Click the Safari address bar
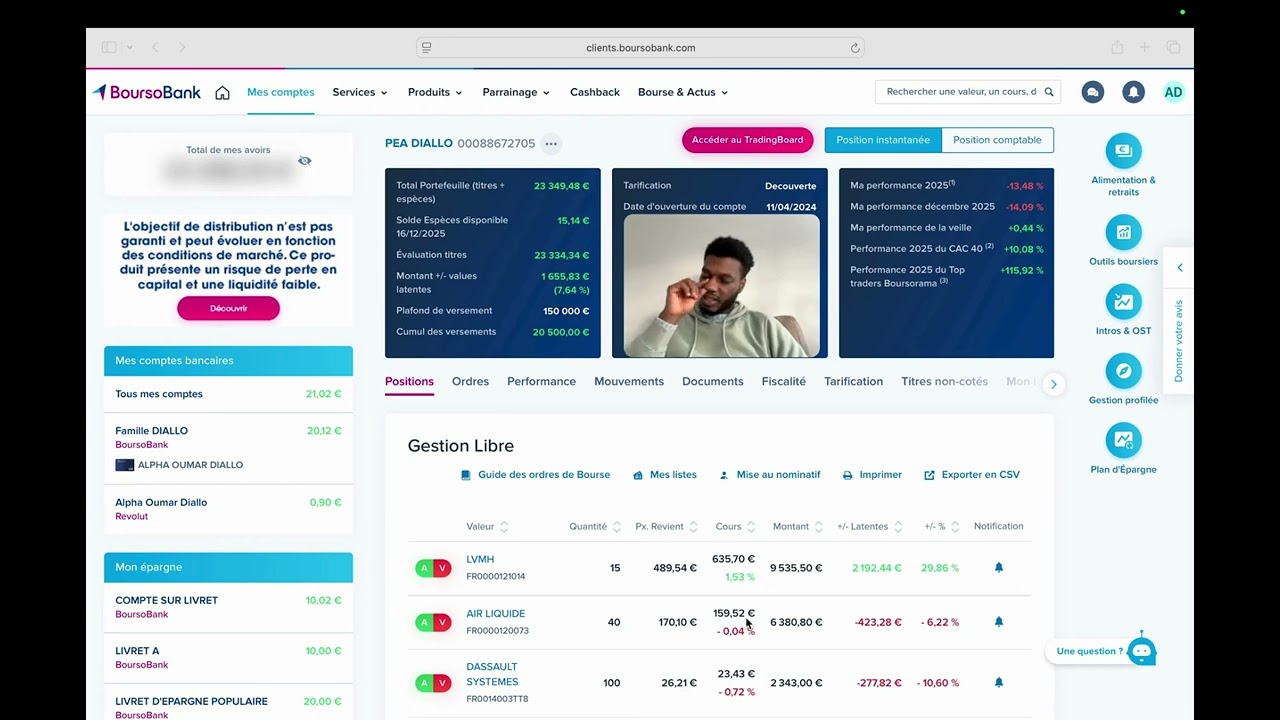This screenshot has width=1280, height=720. (641, 47)
